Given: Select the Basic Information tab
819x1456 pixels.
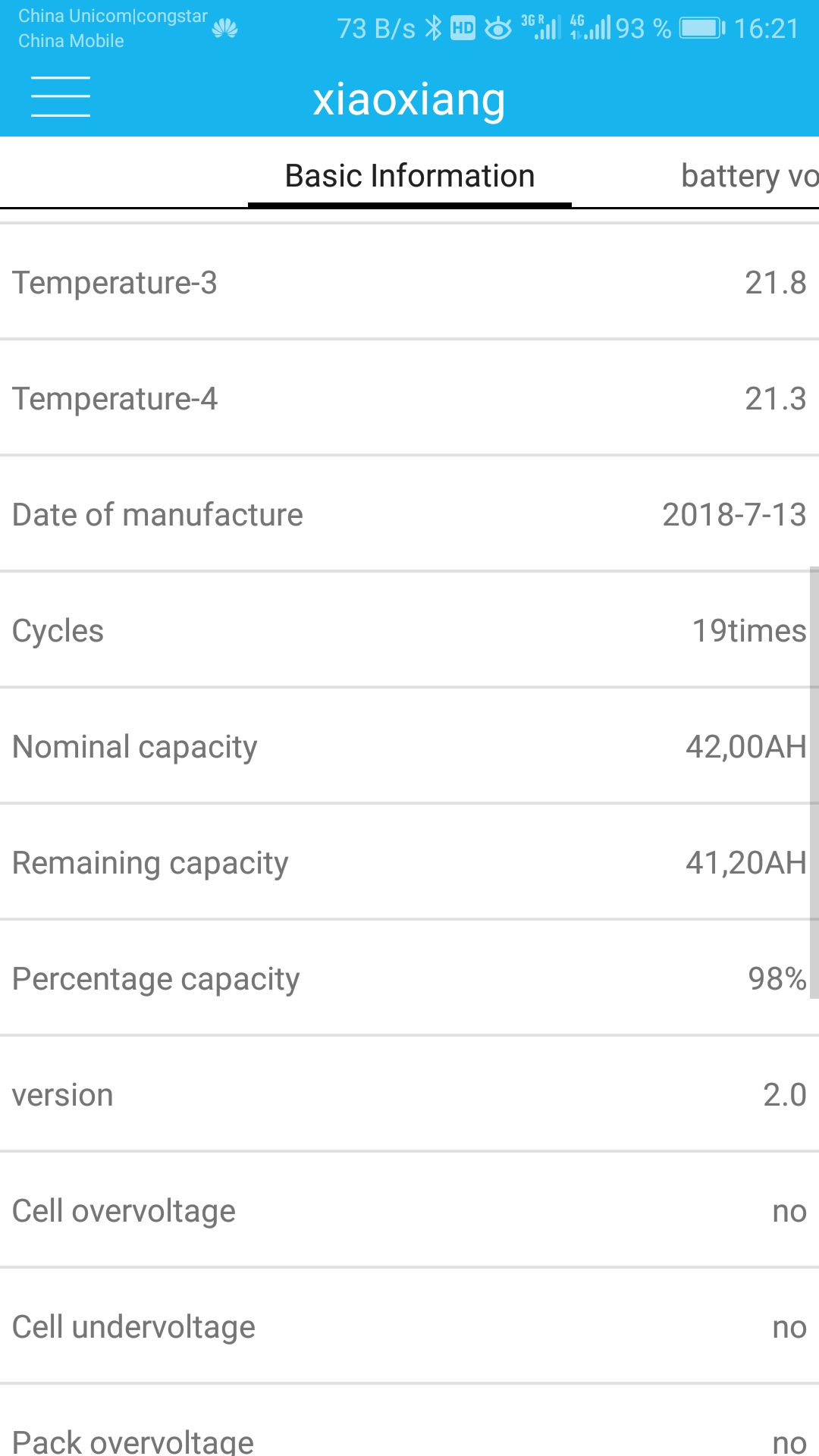Looking at the screenshot, I should [409, 176].
